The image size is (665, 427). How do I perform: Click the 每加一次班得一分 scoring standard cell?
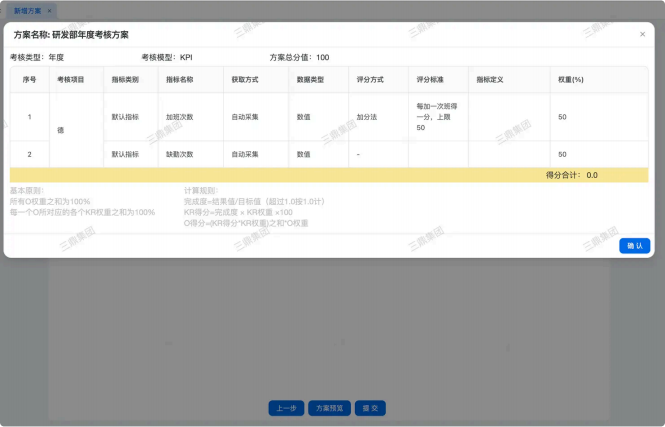point(436,116)
